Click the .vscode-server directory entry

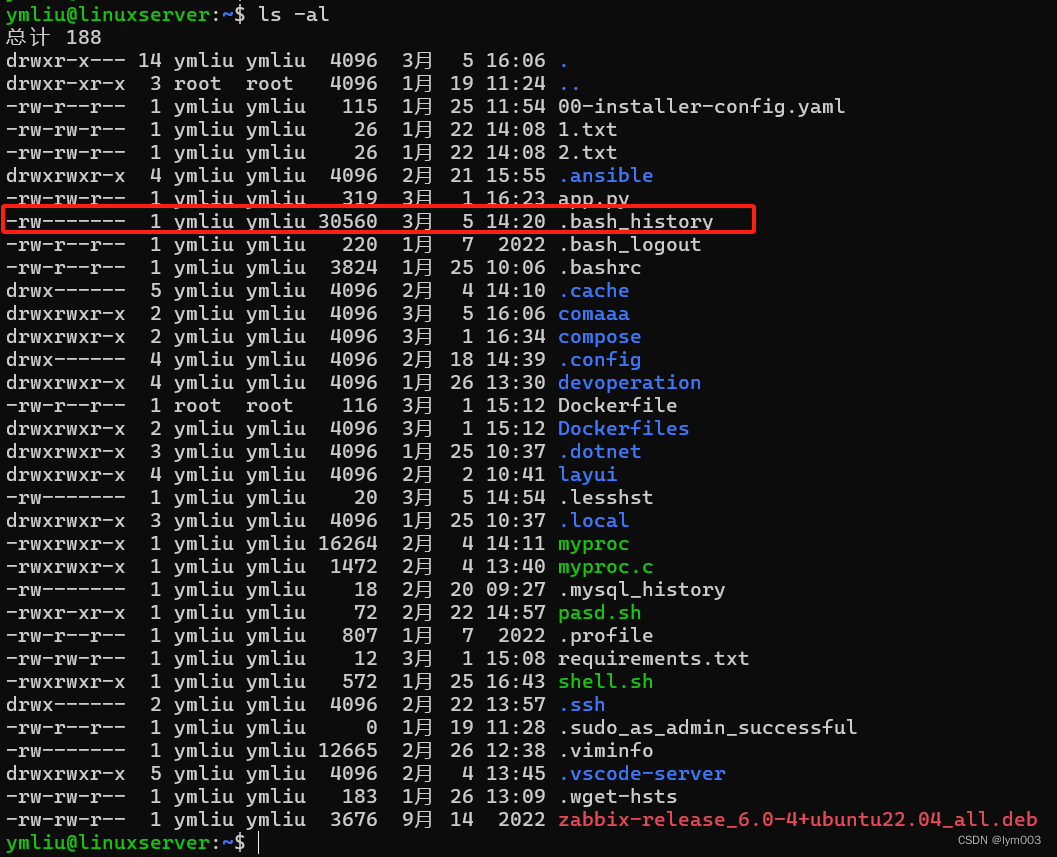point(642,773)
